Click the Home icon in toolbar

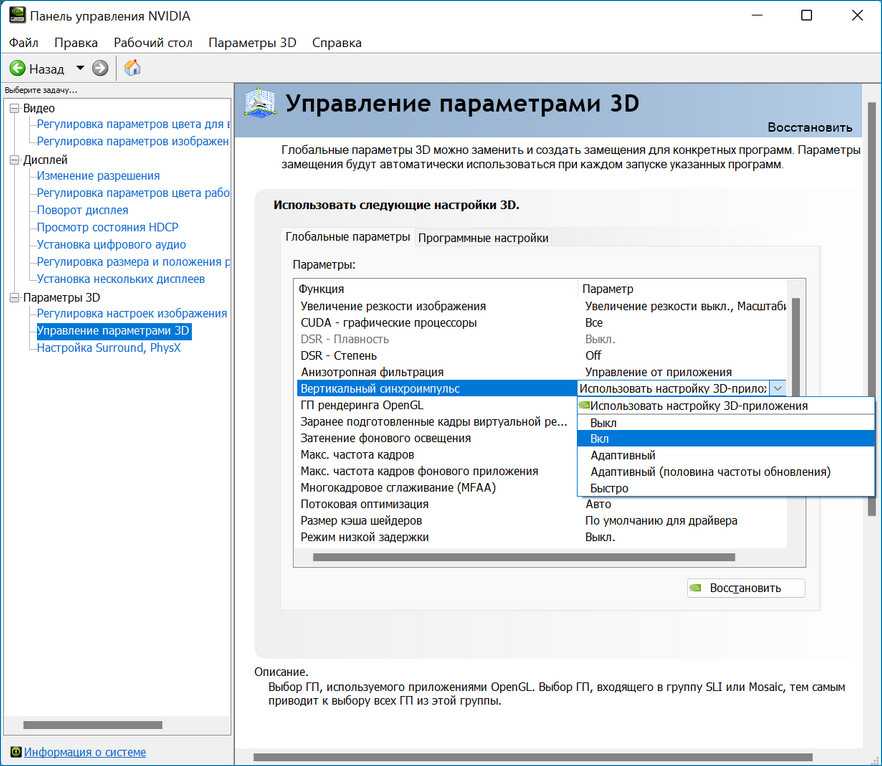click(132, 69)
